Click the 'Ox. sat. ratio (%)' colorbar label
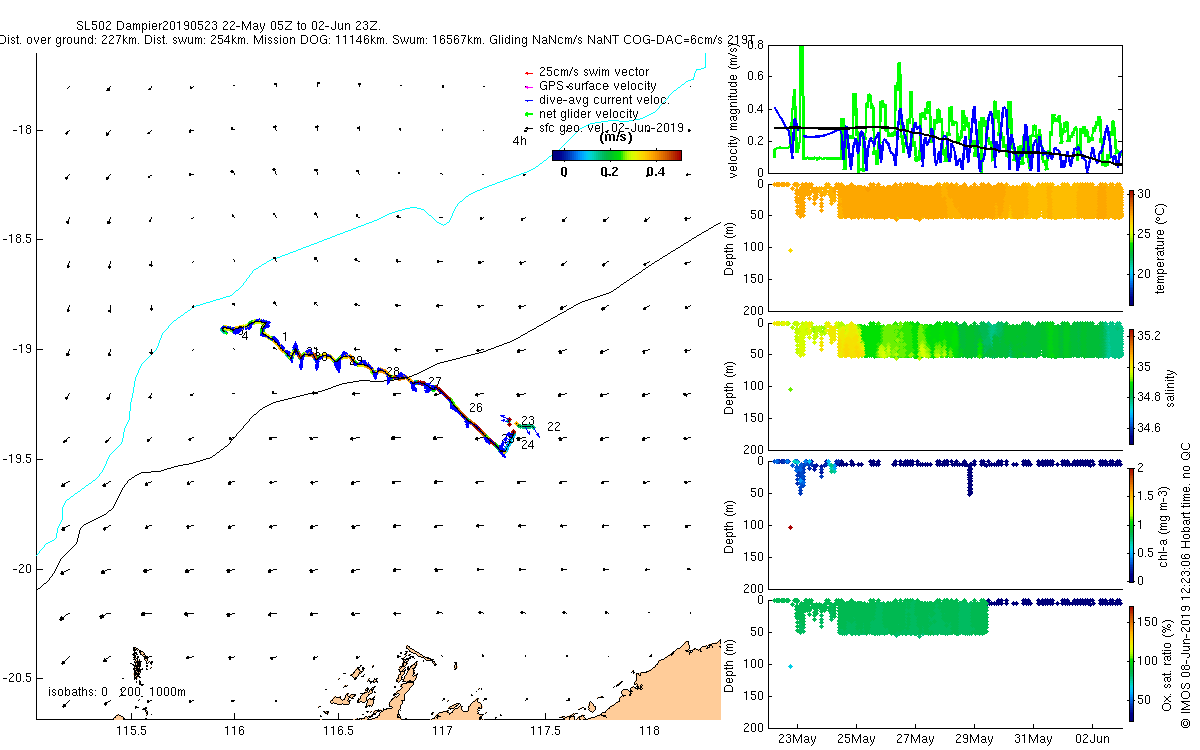This screenshot has width=1200, height=750. [x=1168, y=665]
